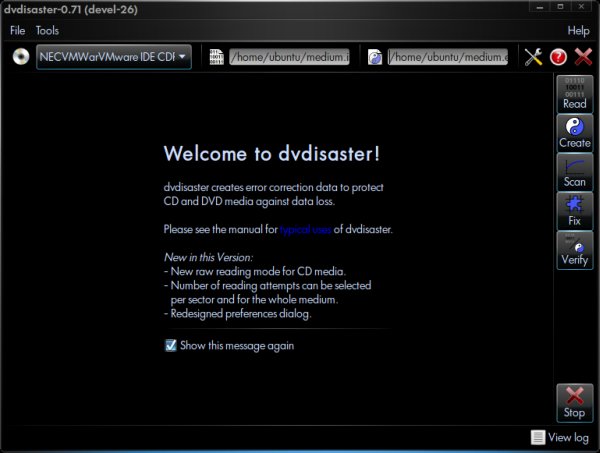Click the Create button with yin-yang icon

pos(575,133)
